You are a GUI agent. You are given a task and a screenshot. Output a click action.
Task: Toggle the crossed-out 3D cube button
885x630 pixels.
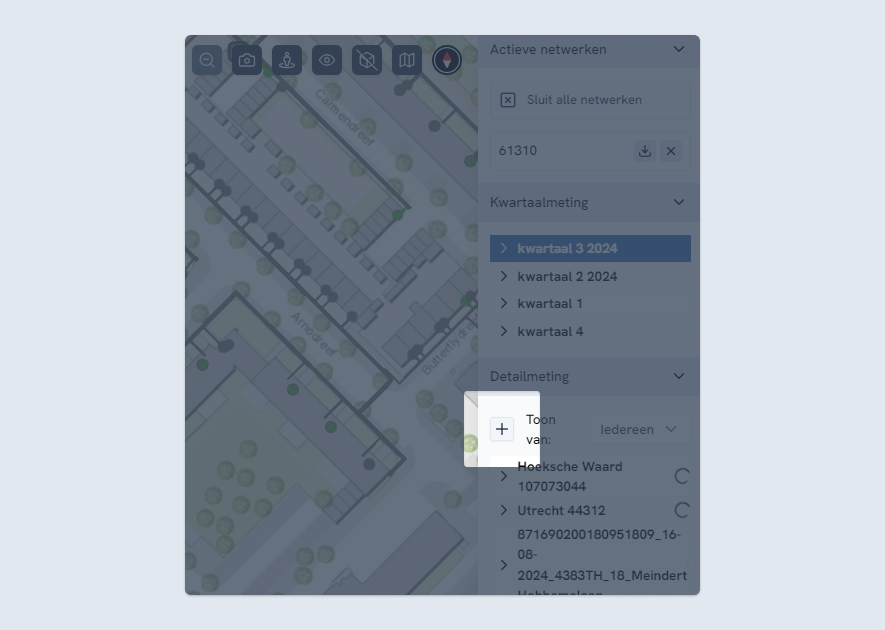pyautogui.click(x=367, y=60)
